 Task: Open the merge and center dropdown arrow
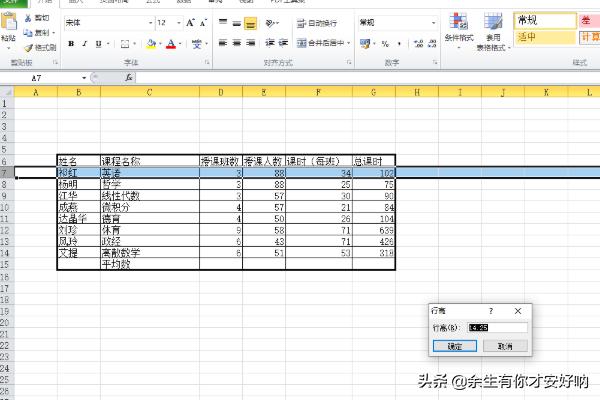349,43
